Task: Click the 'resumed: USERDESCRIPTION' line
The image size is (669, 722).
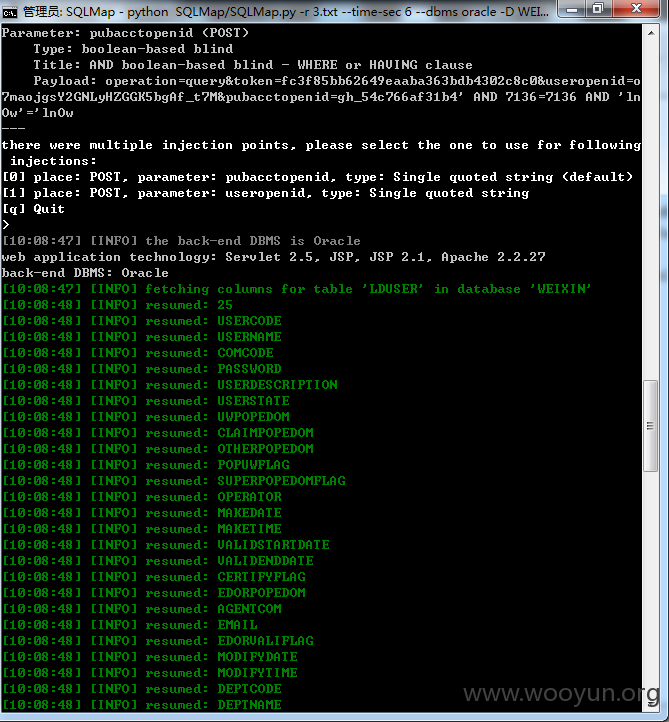Action: [170, 385]
